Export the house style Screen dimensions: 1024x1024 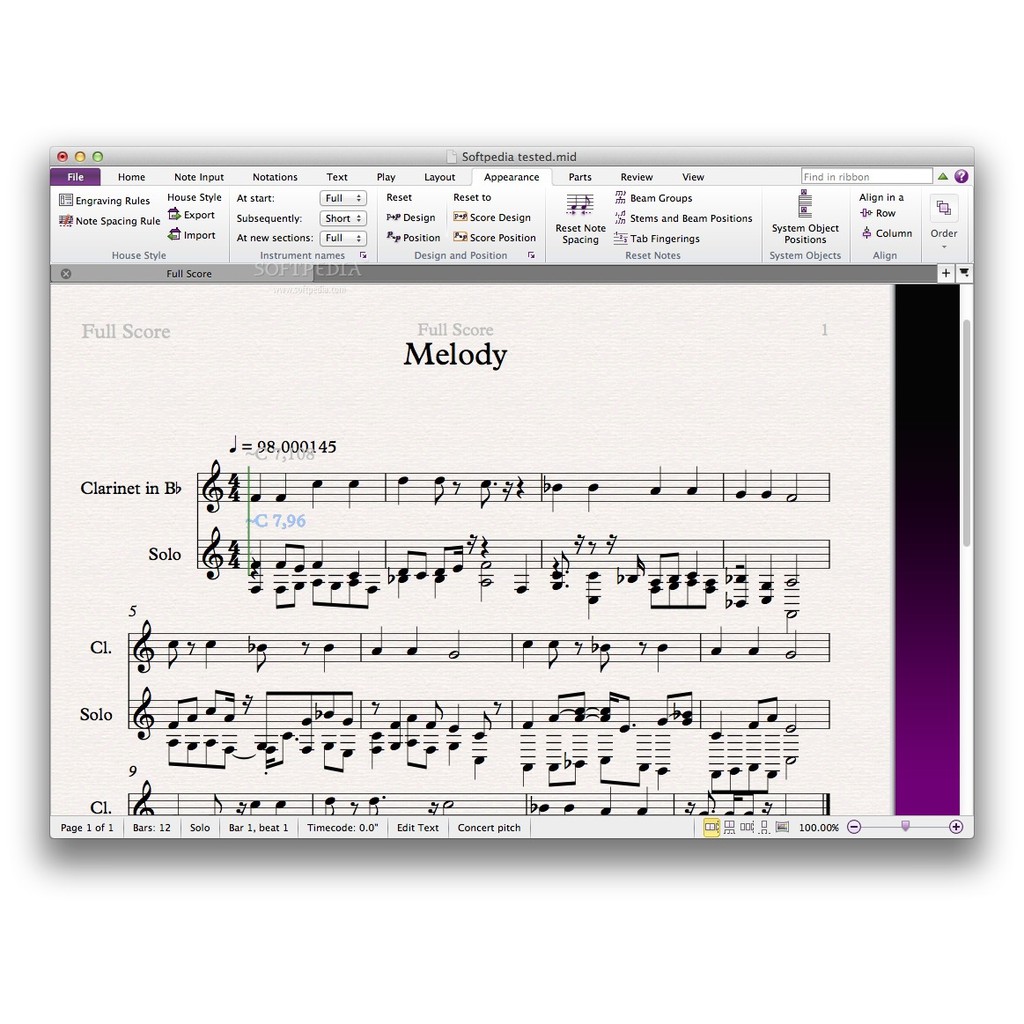[x=191, y=215]
